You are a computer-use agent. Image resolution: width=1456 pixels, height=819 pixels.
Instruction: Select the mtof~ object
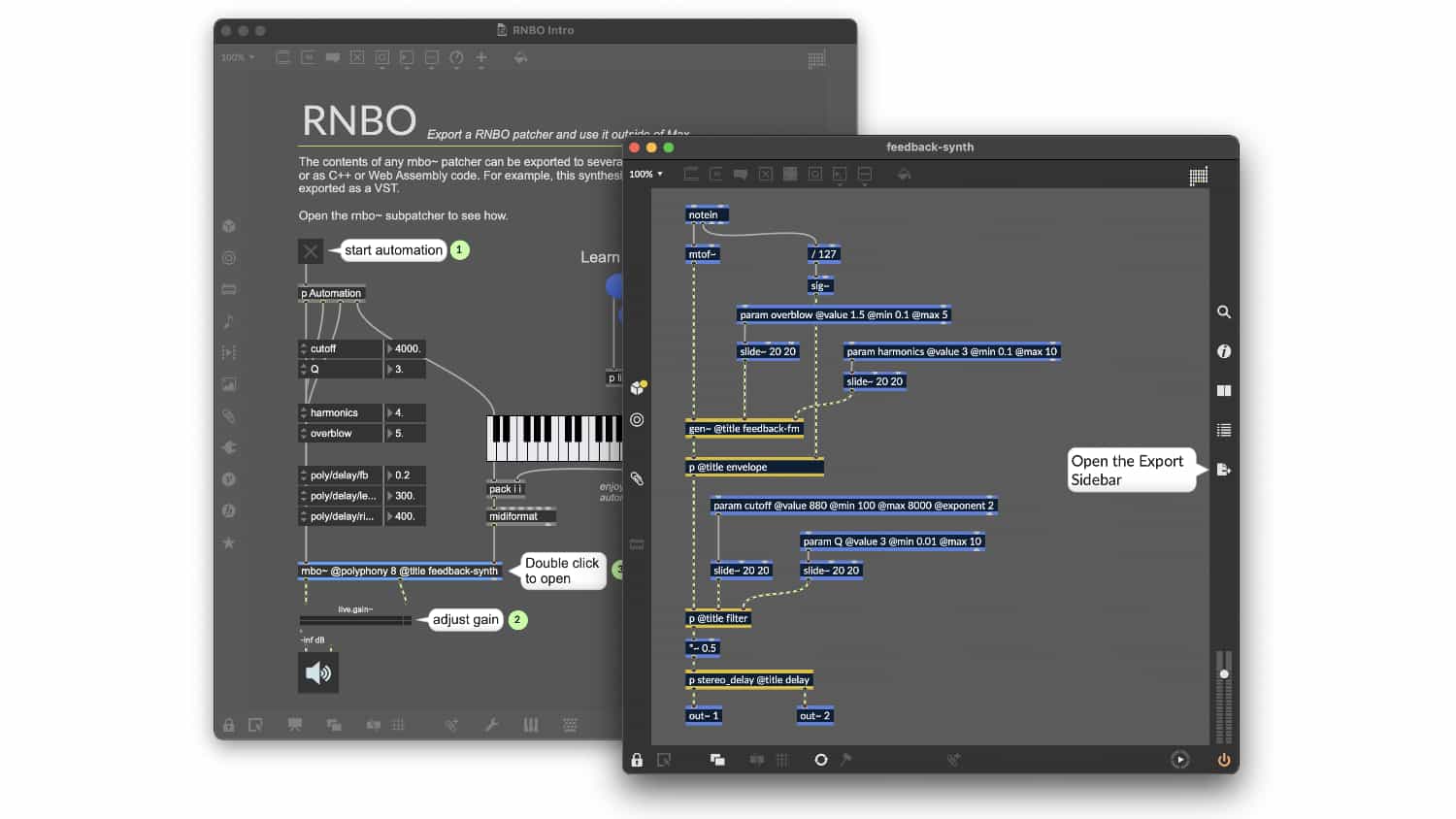(x=703, y=254)
